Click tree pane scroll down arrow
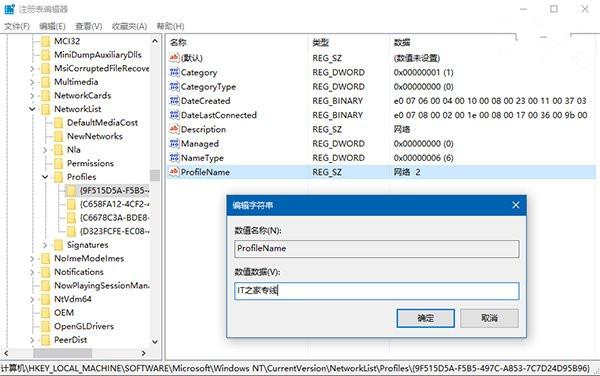Screen dimensions: 600x376 155,342
